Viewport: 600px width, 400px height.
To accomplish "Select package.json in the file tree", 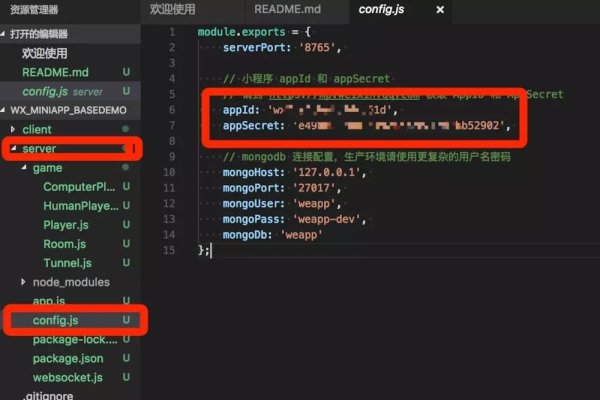I will (67, 358).
